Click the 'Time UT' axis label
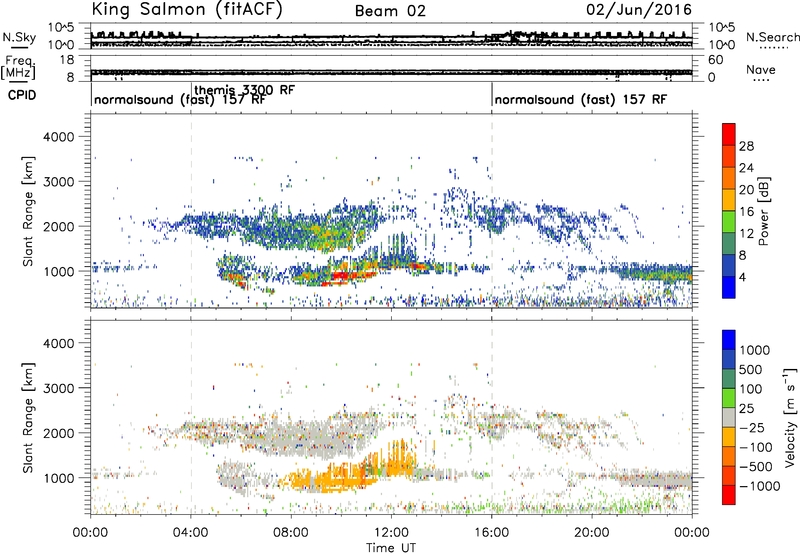 tap(391, 548)
